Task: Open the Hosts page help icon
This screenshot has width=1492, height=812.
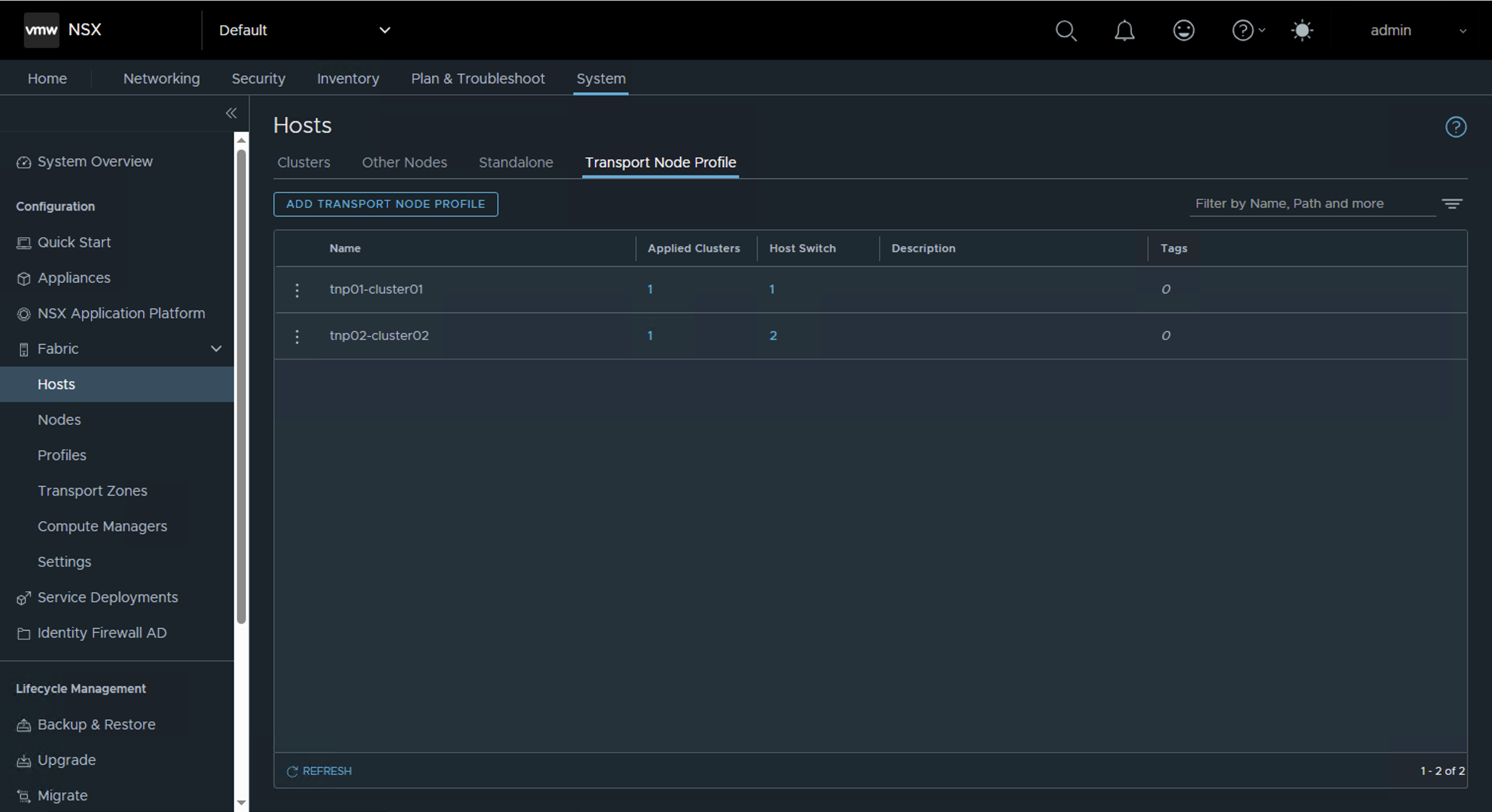Action: [x=1455, y=127]
